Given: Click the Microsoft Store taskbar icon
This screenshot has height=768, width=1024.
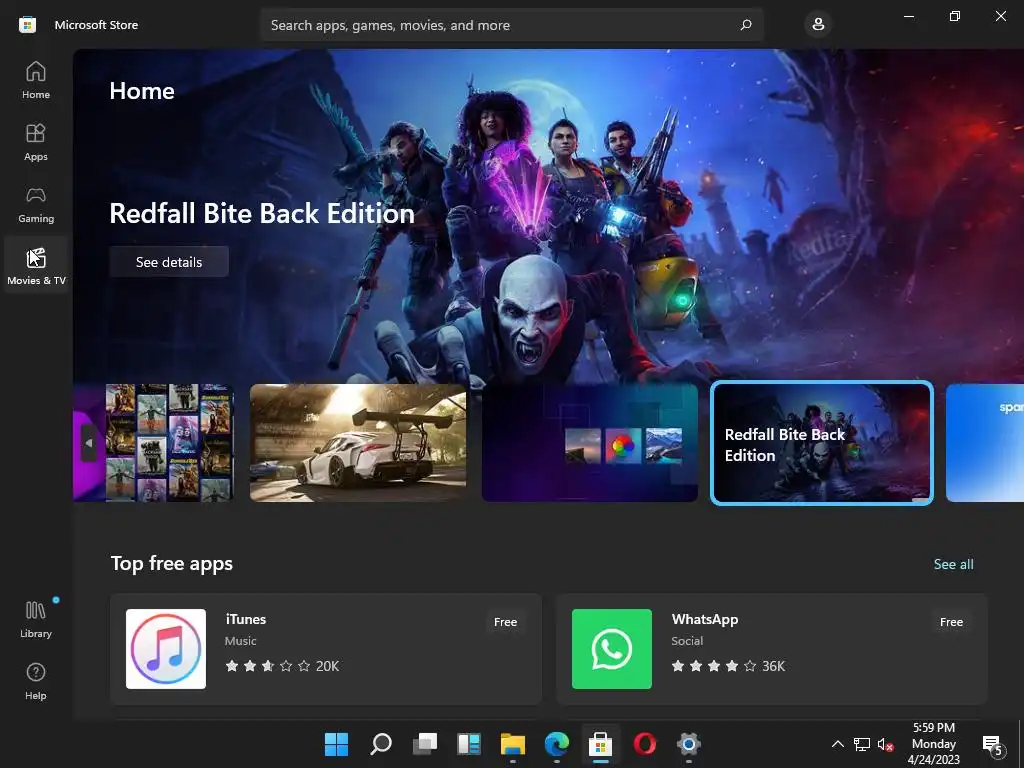Looking at the screenshot, I should tap(601, 744).
